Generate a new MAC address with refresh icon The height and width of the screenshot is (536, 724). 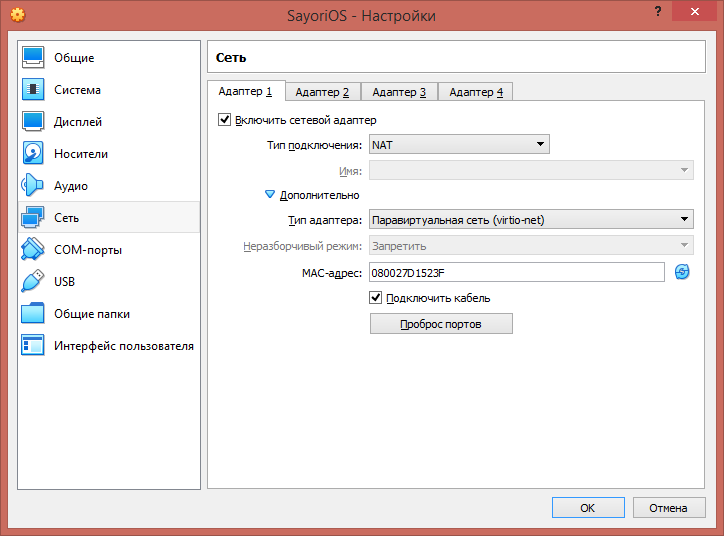point(682,272)
